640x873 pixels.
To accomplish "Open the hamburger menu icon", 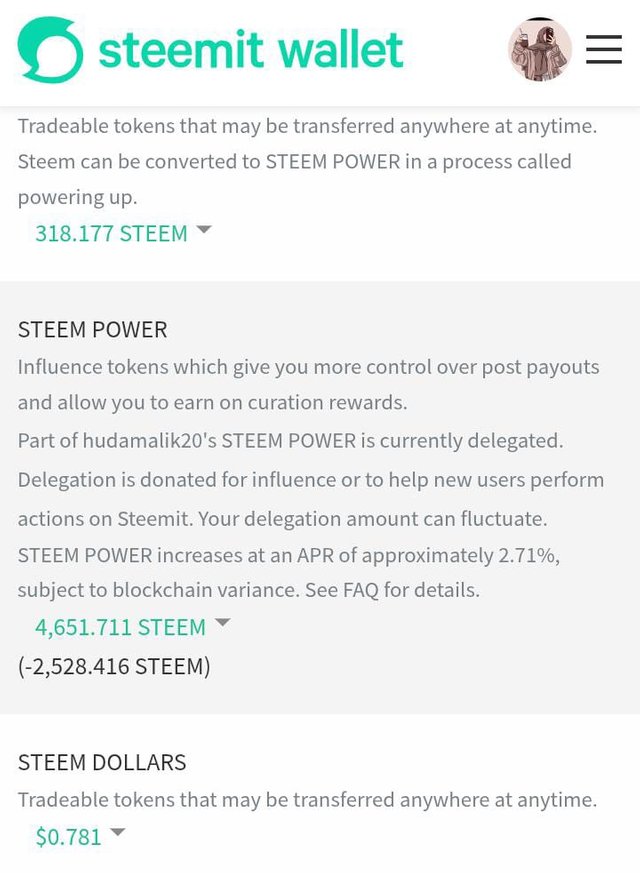I will (x=604, y=49).
